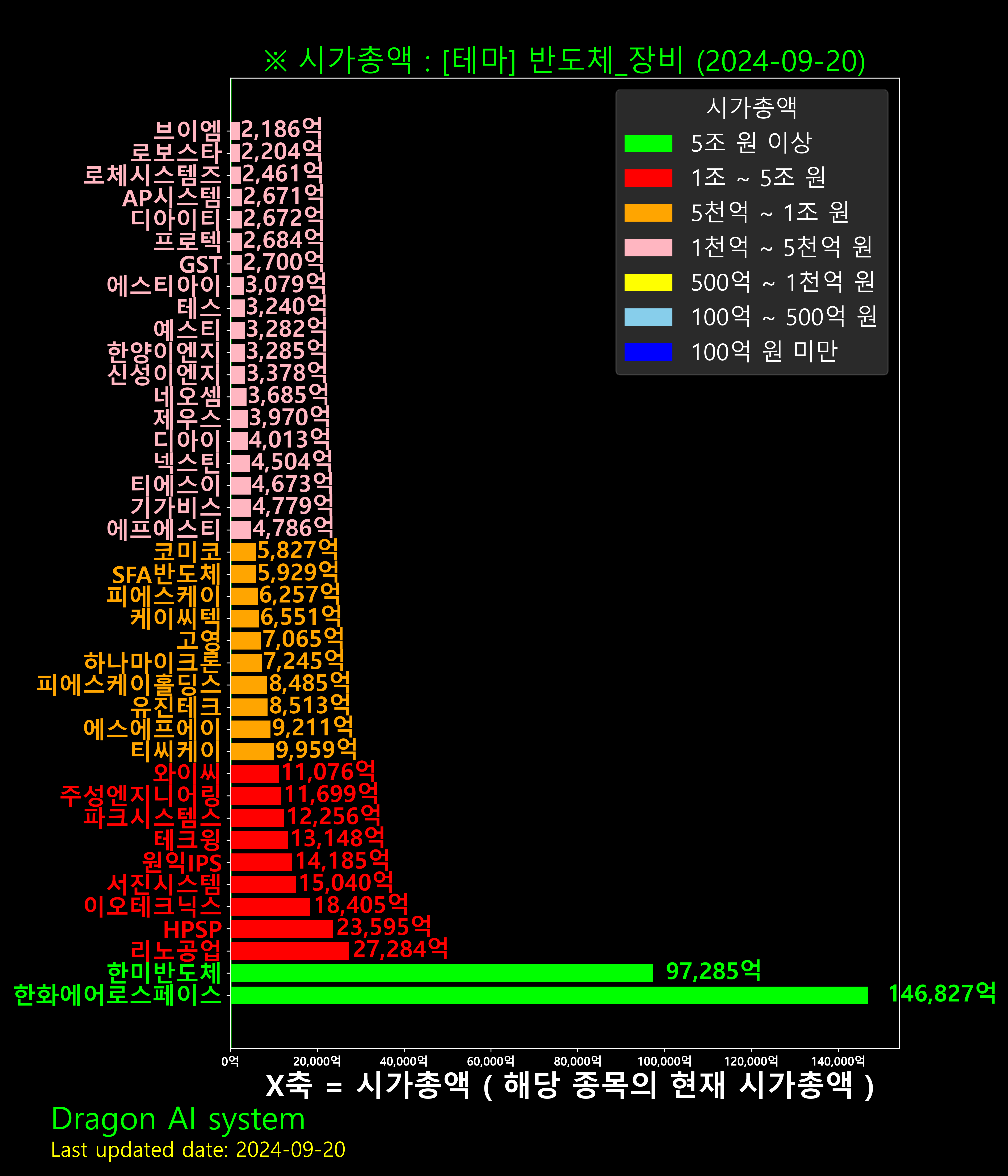
Task: Click the value label 97,285억
Action: coord(713,971)
